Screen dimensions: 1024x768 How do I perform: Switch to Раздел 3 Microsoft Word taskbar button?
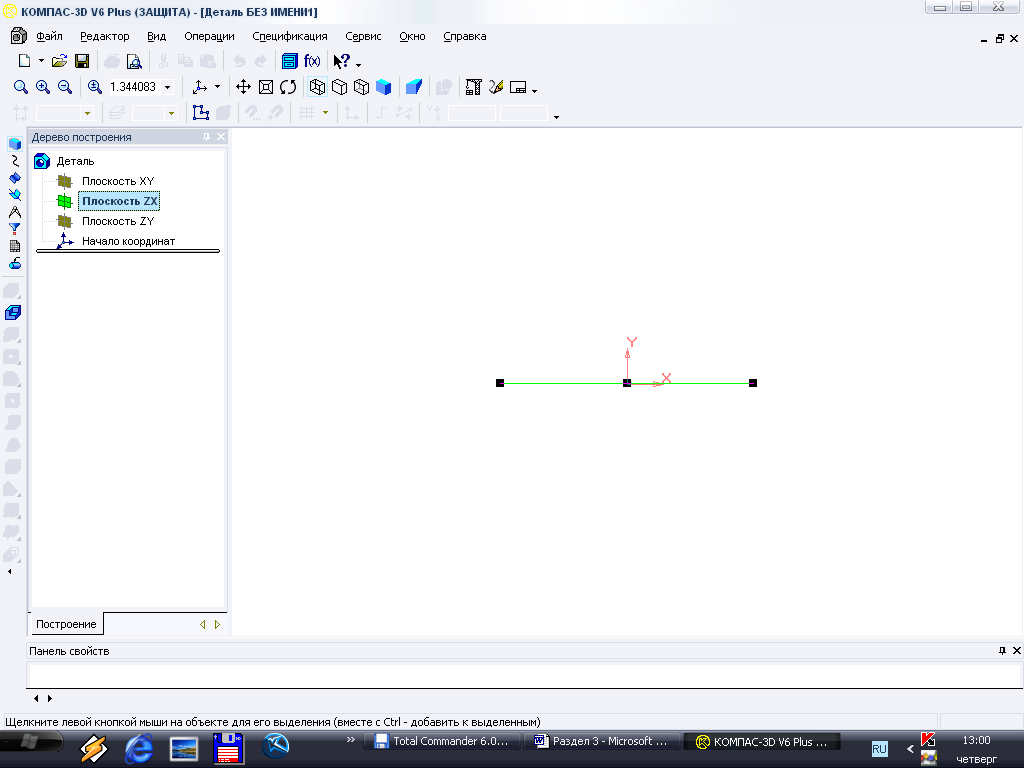click(x=601, y=741)
